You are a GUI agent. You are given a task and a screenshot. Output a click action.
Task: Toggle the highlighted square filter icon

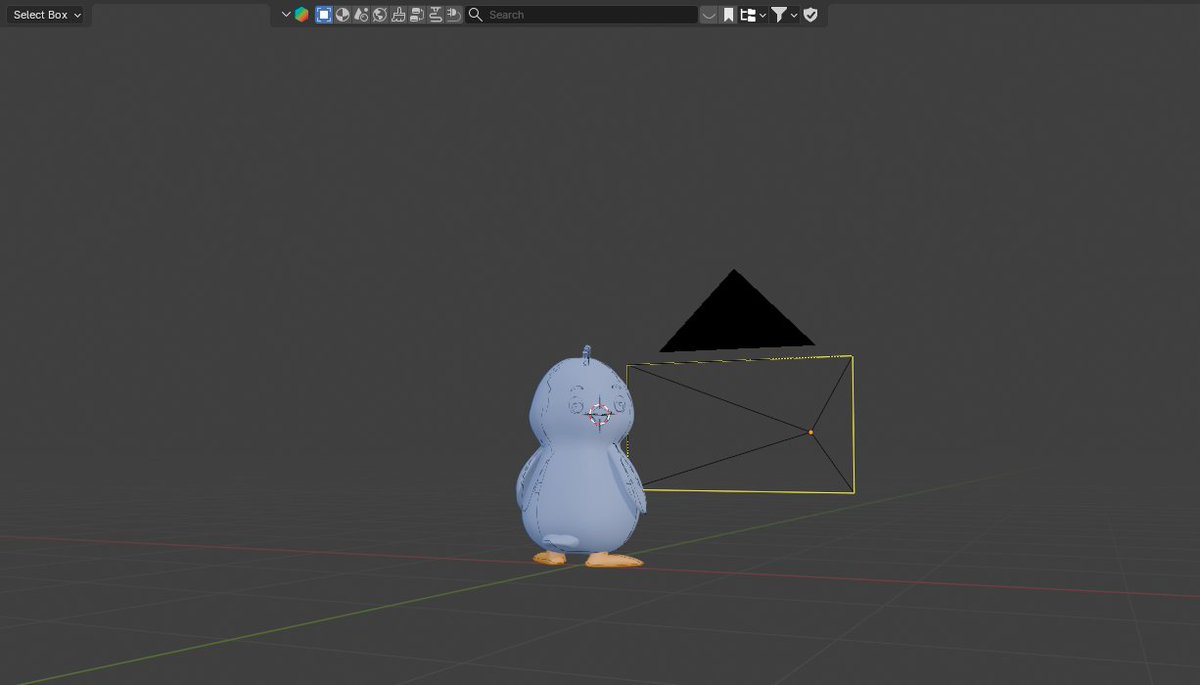point(324,15)
